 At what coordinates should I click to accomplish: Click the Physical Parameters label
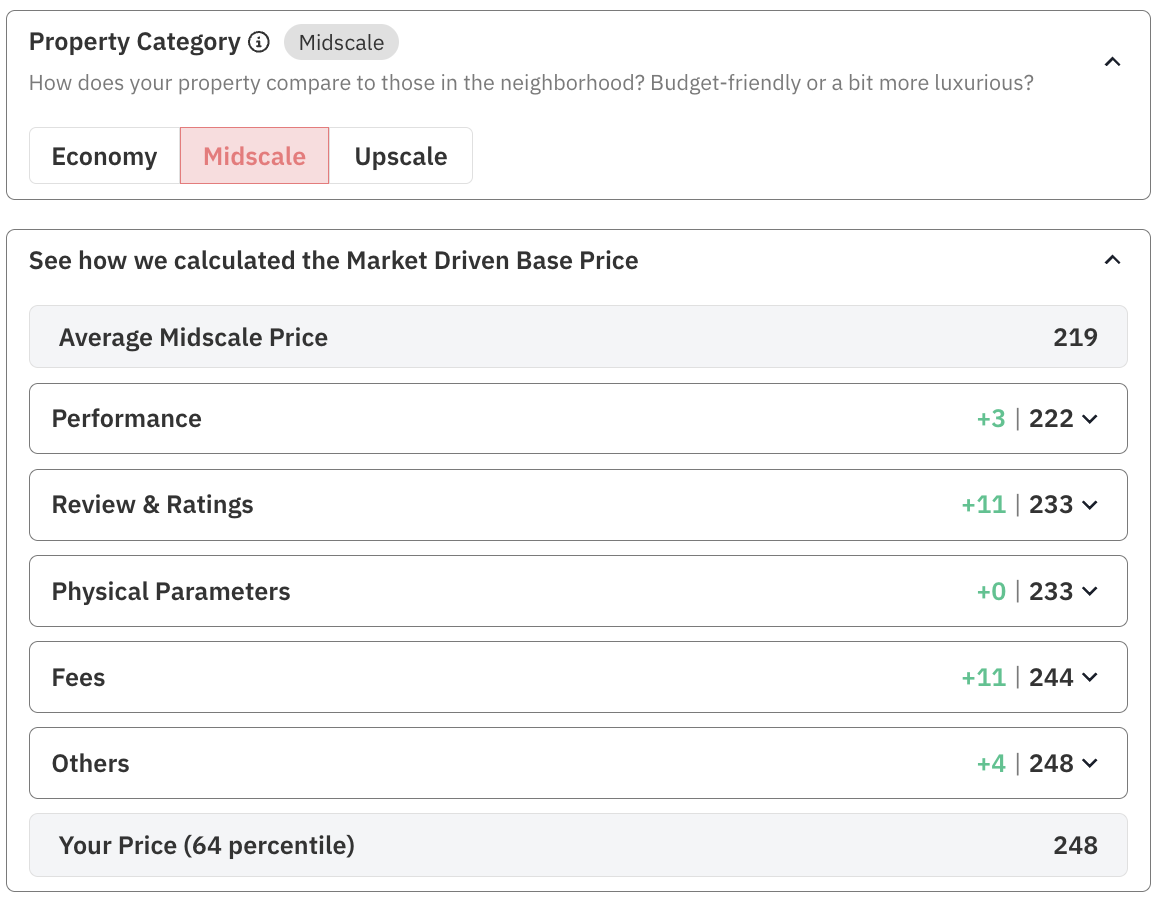tap(171, 592)
